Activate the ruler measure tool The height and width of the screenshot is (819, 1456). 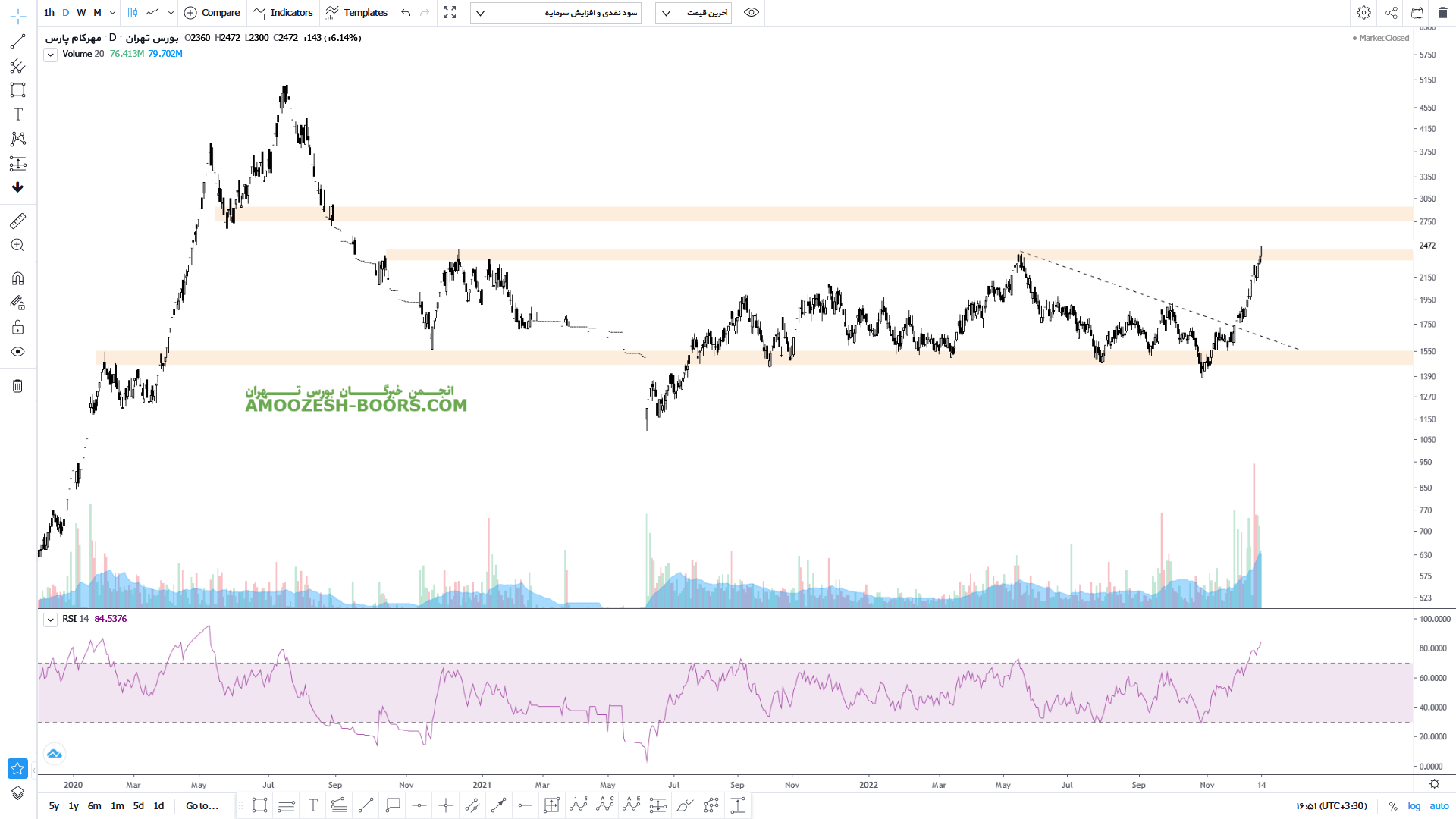pyautogui.click(x=17, y=221)
